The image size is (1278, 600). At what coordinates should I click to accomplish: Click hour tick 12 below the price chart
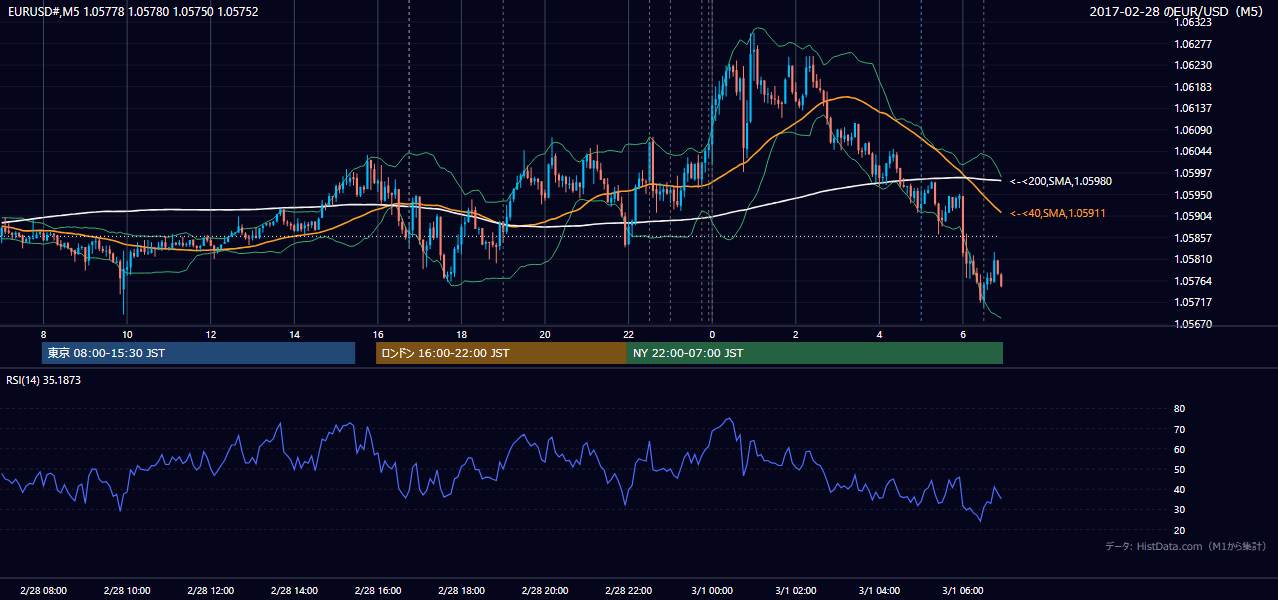[x=210, y=334]
